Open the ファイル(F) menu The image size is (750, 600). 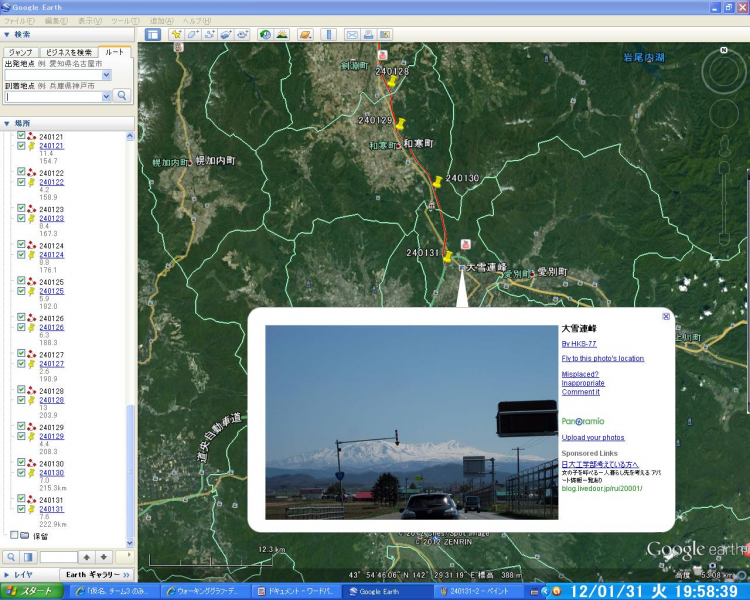pyautogui.click(x=19, y=21)
